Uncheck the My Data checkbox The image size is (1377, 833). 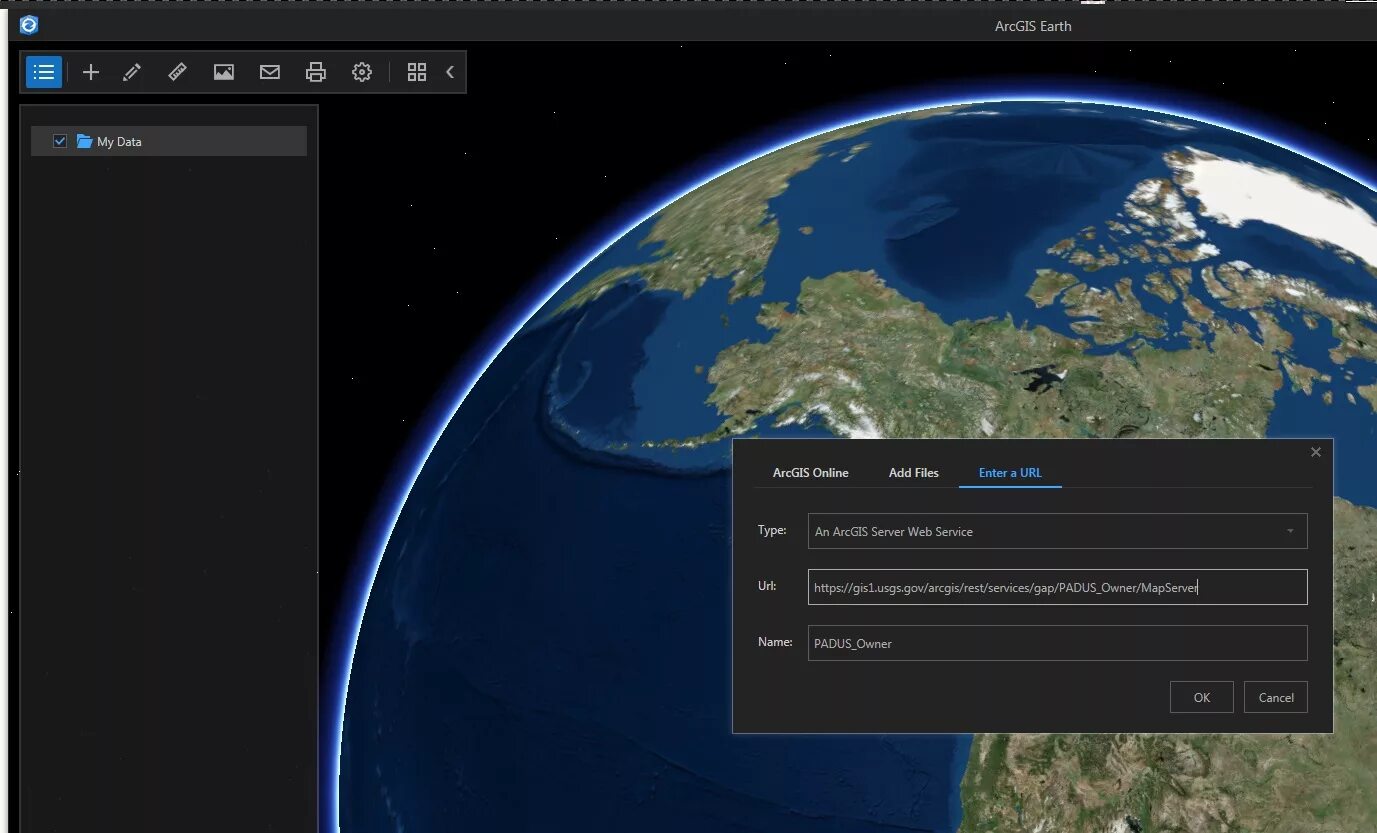tap(59, 141)
